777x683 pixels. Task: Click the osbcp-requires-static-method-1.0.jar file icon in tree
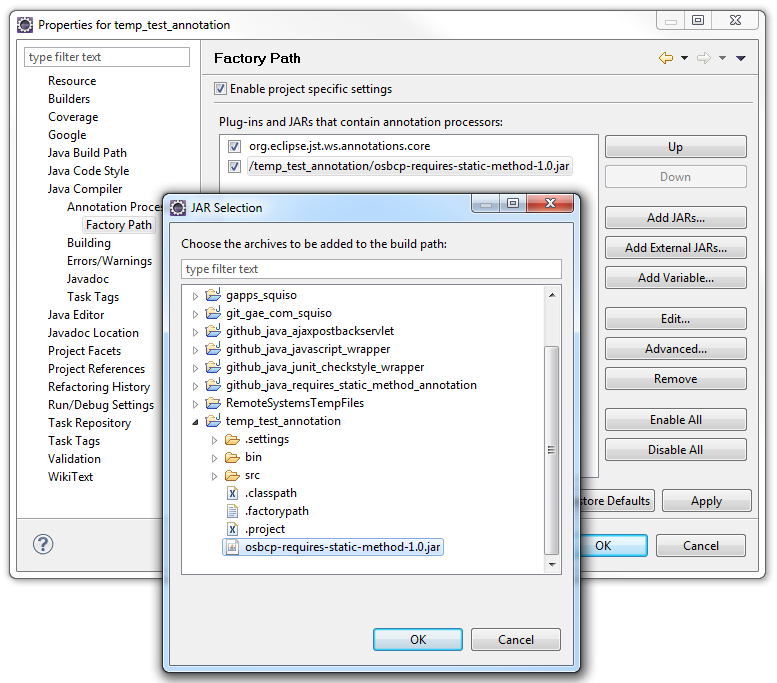pos(232,547)
